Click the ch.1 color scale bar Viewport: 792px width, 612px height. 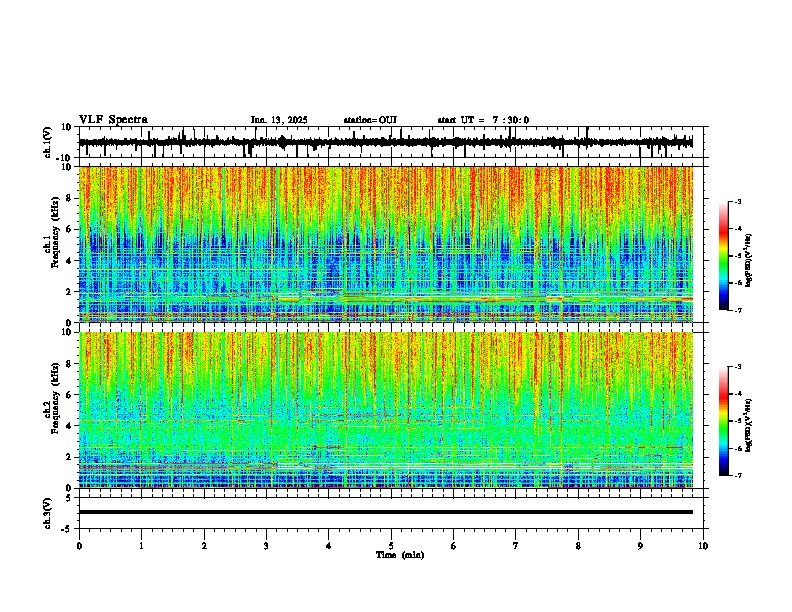pyautogui.click(x=724, y=256)
